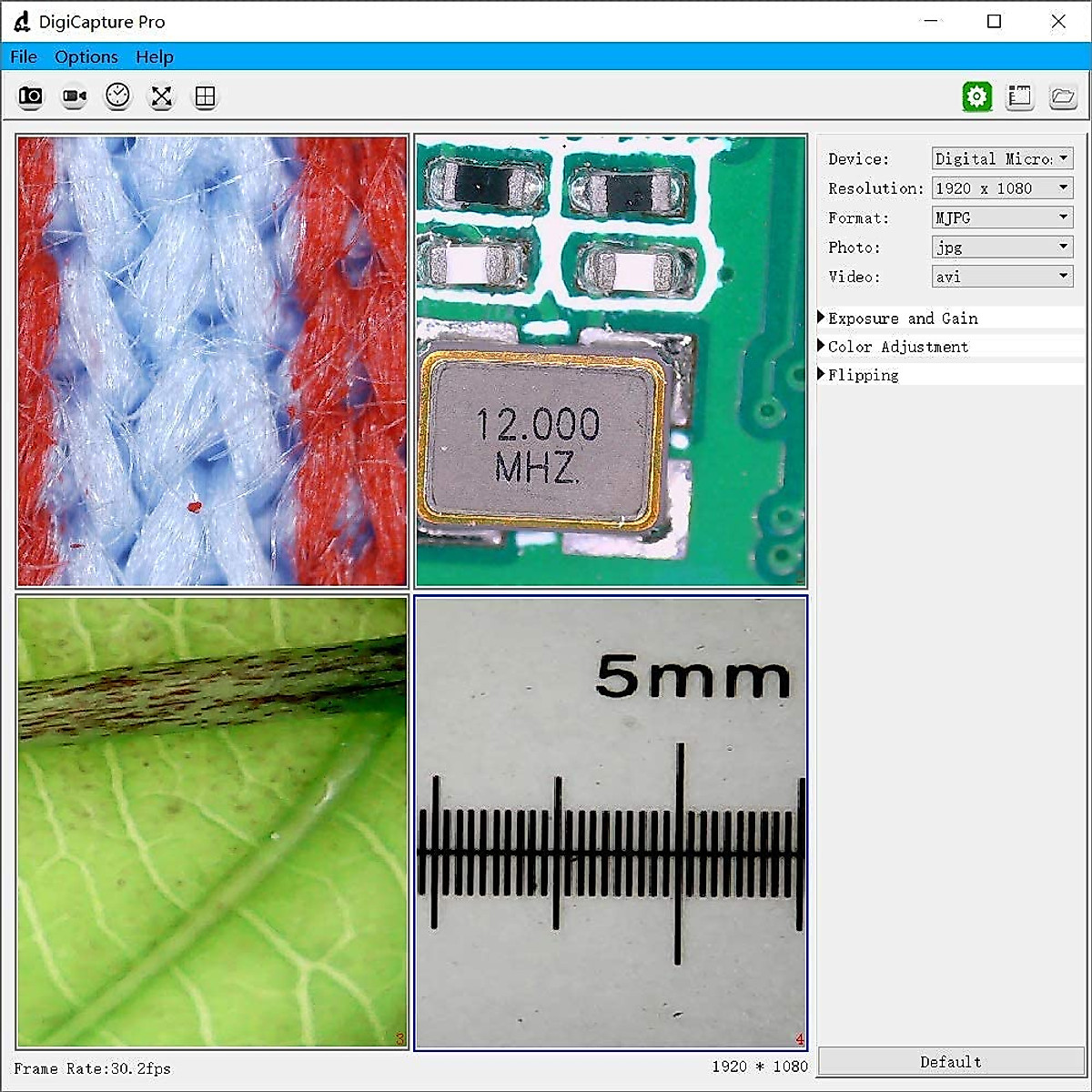Open the Help menu
The image size is (1092, 1092).
pyautogui.click(x=154, y=56)
